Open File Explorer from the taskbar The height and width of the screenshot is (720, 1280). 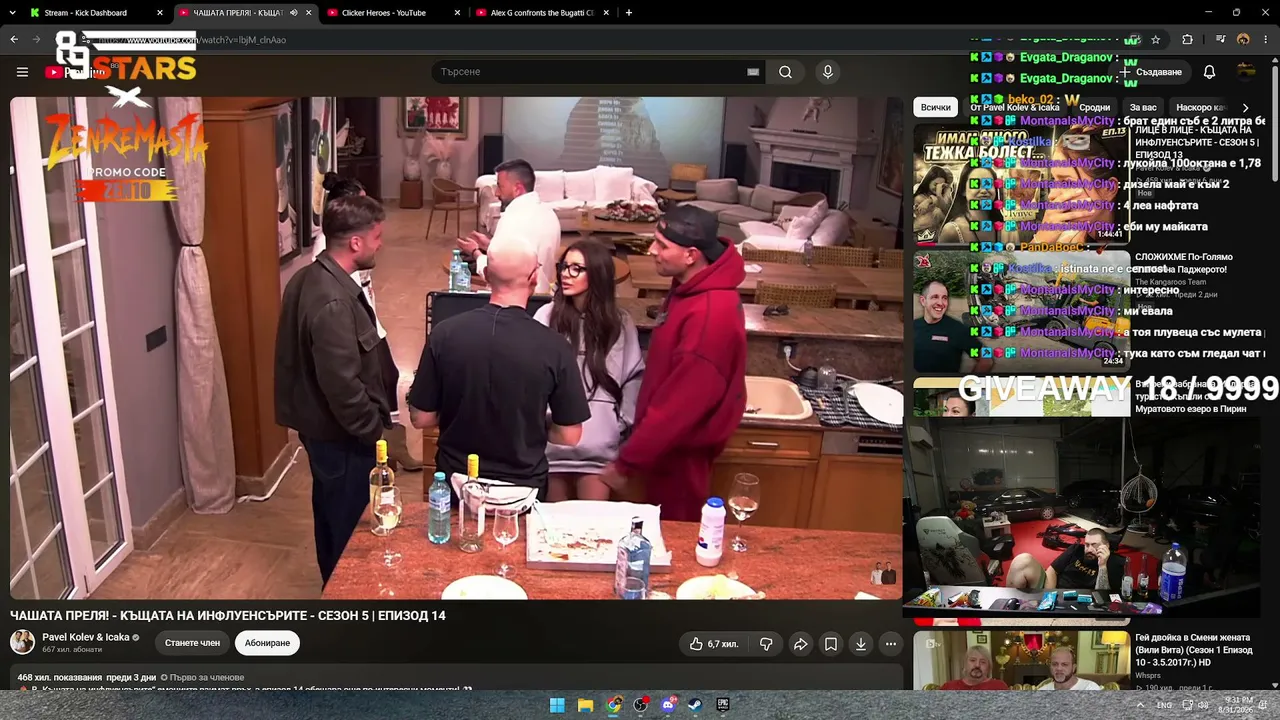click(x=585, y=705)
